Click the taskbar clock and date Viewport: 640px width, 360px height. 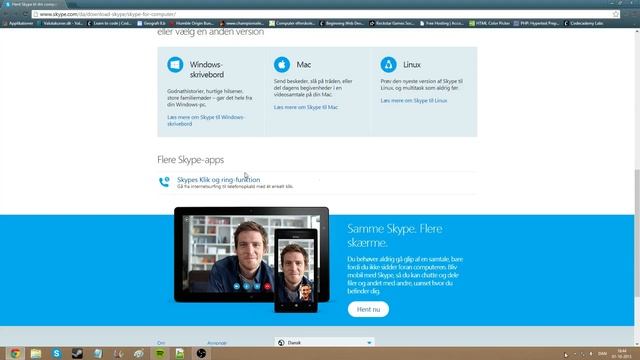[x=621, y=353]
